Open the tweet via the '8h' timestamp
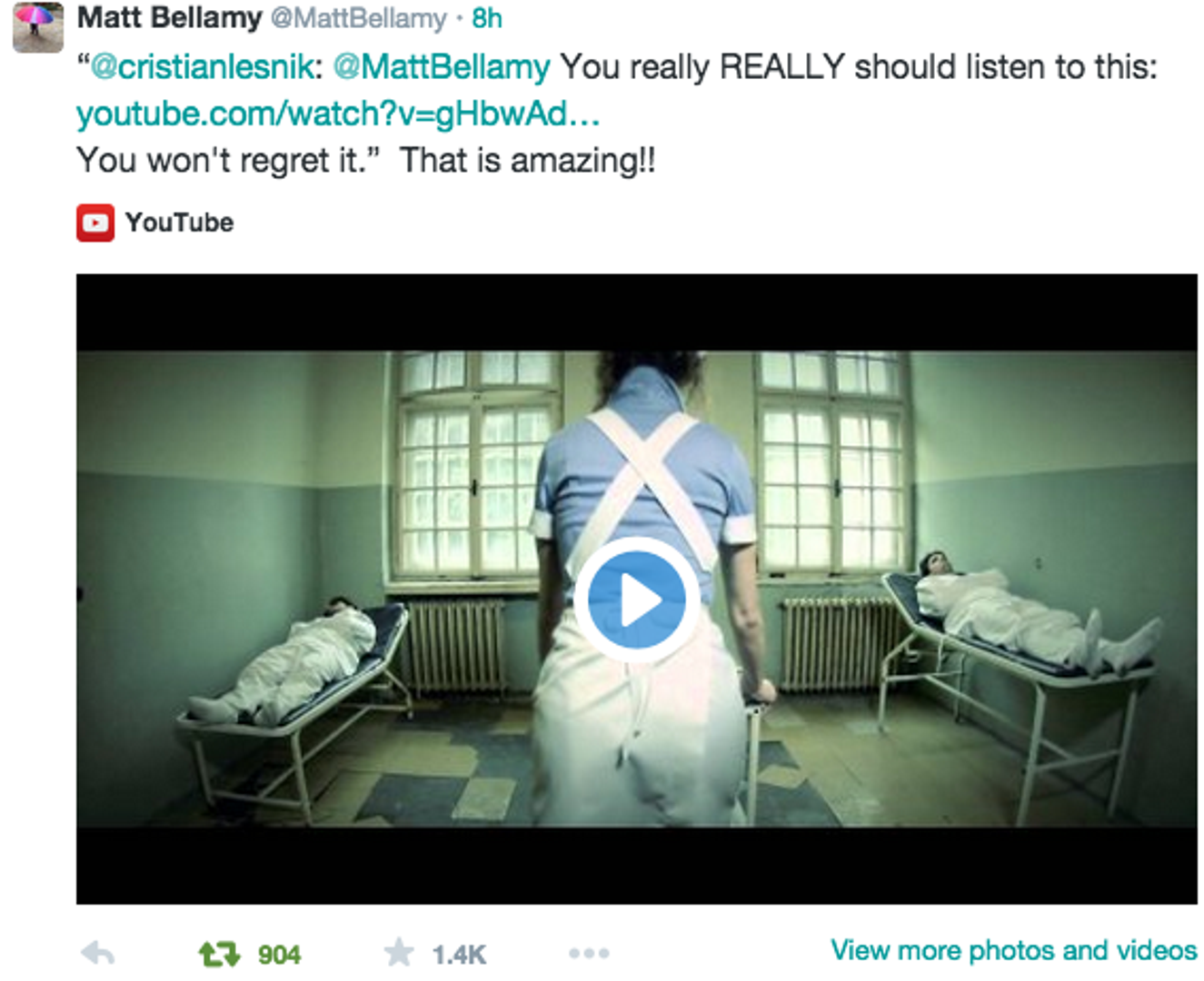This screenshot has height=981, width=1204. point(487,18)
